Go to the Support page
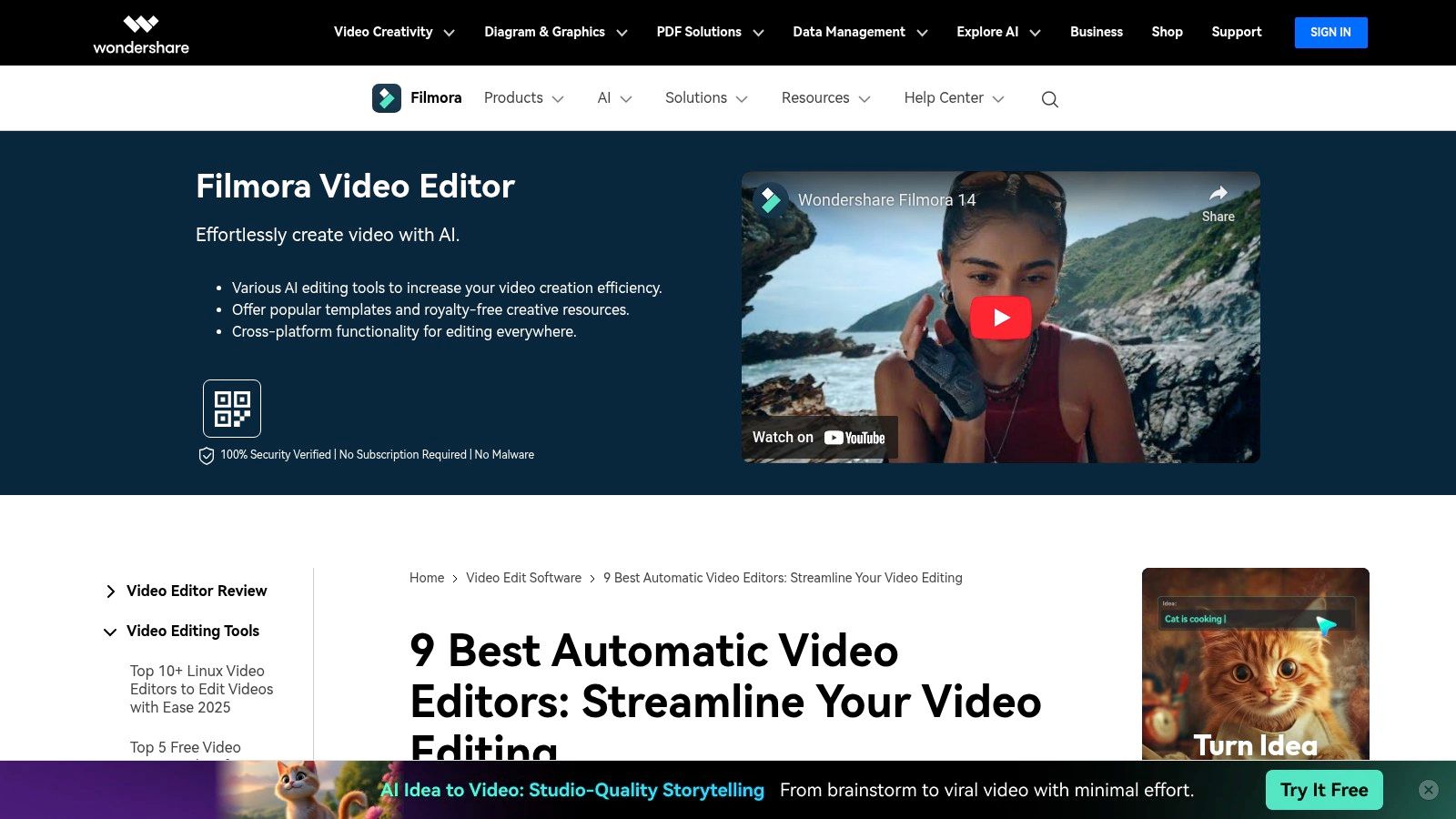Screen dimensions: 1456x819 (1236, 32)
